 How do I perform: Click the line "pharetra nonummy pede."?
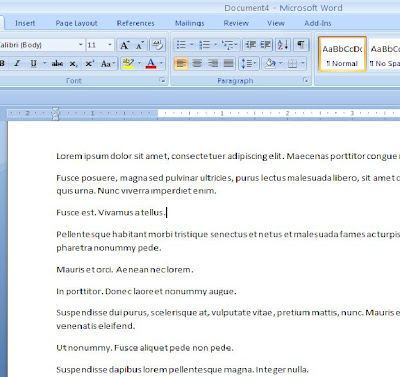[109, 248]
